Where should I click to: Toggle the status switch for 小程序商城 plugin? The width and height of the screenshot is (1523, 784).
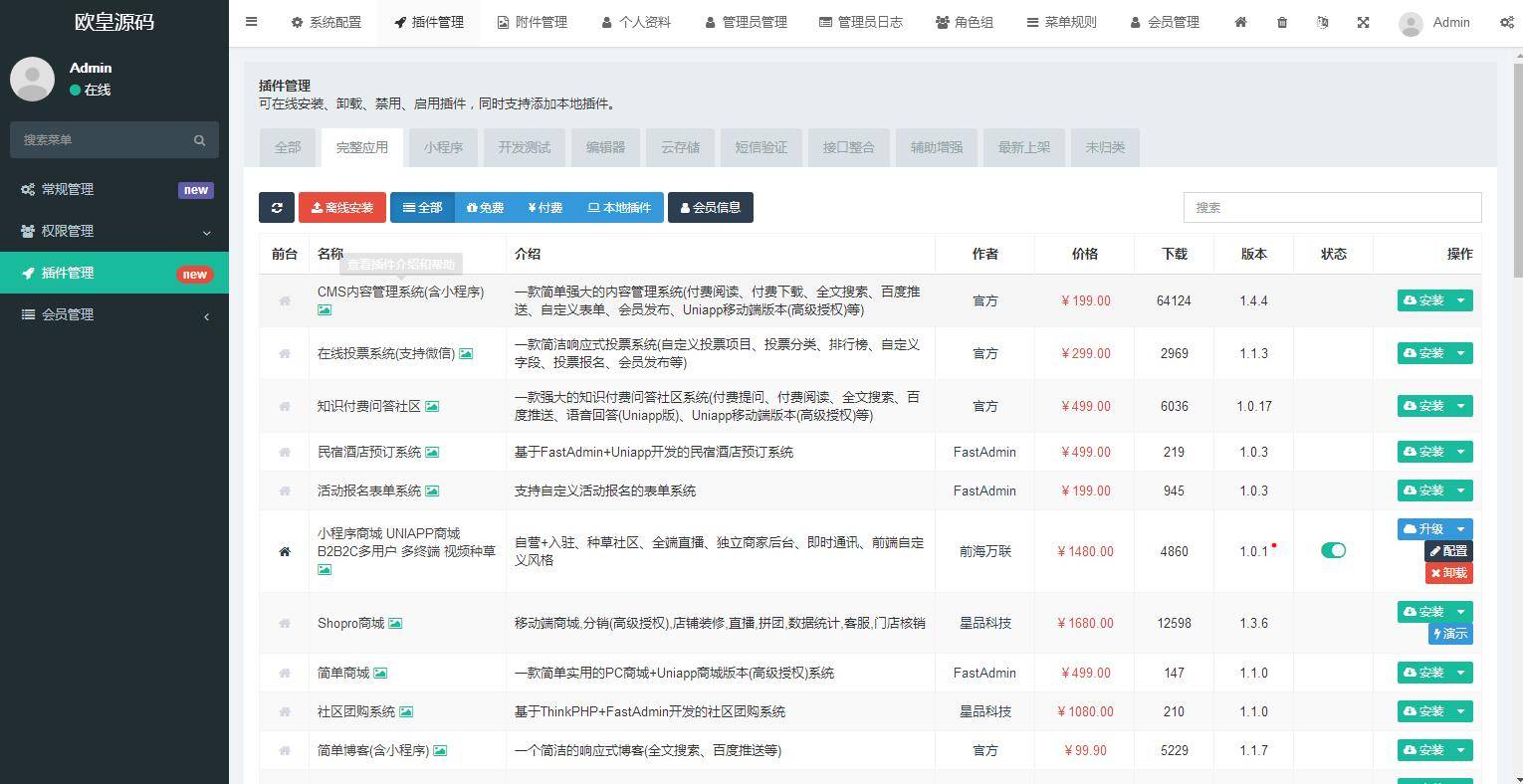[x=1333, y=550]
